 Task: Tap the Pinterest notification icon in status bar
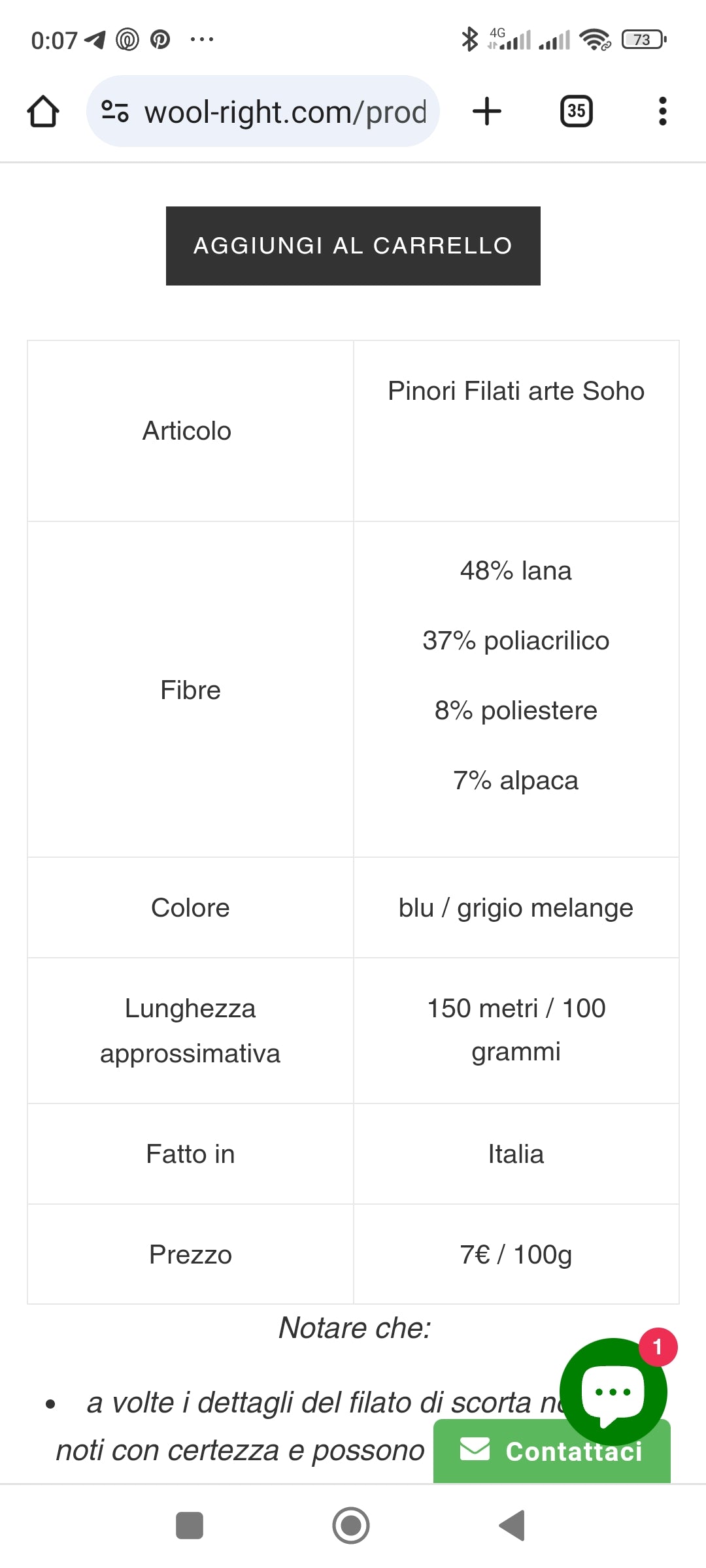point(160,40)
